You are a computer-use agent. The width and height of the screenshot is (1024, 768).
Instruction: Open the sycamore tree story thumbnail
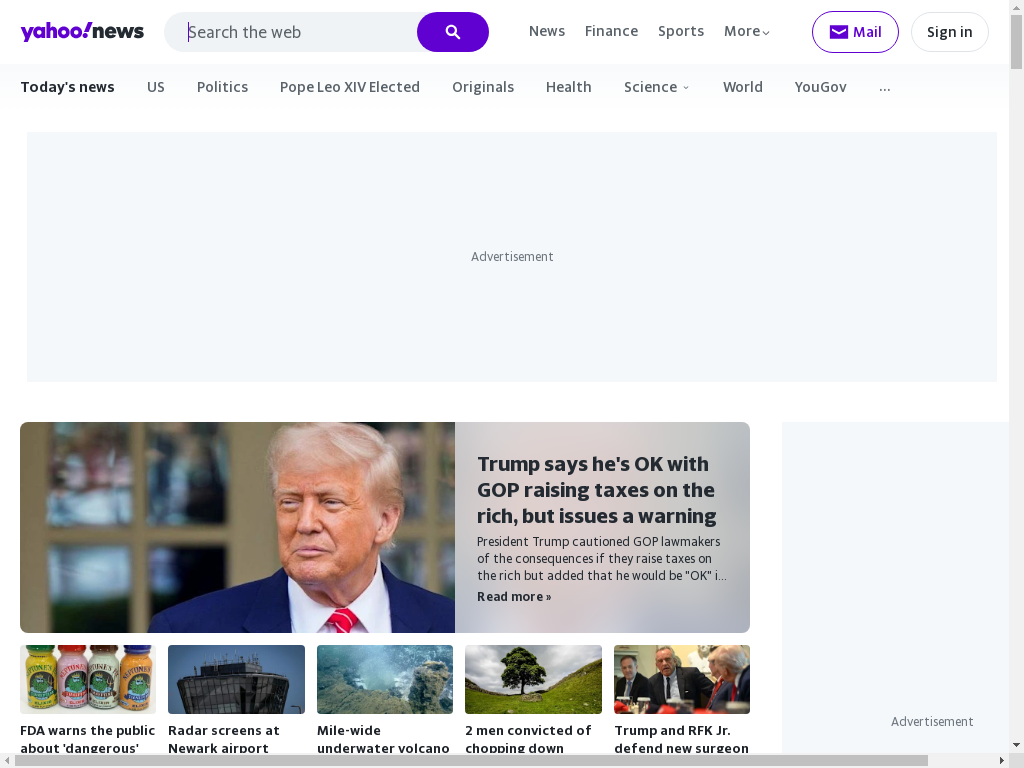click(533, 679)
